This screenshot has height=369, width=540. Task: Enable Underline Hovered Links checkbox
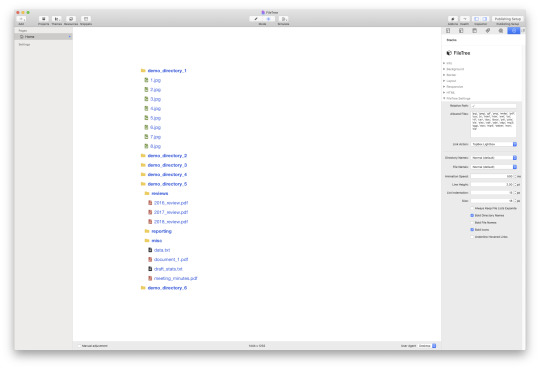(472, 237)
